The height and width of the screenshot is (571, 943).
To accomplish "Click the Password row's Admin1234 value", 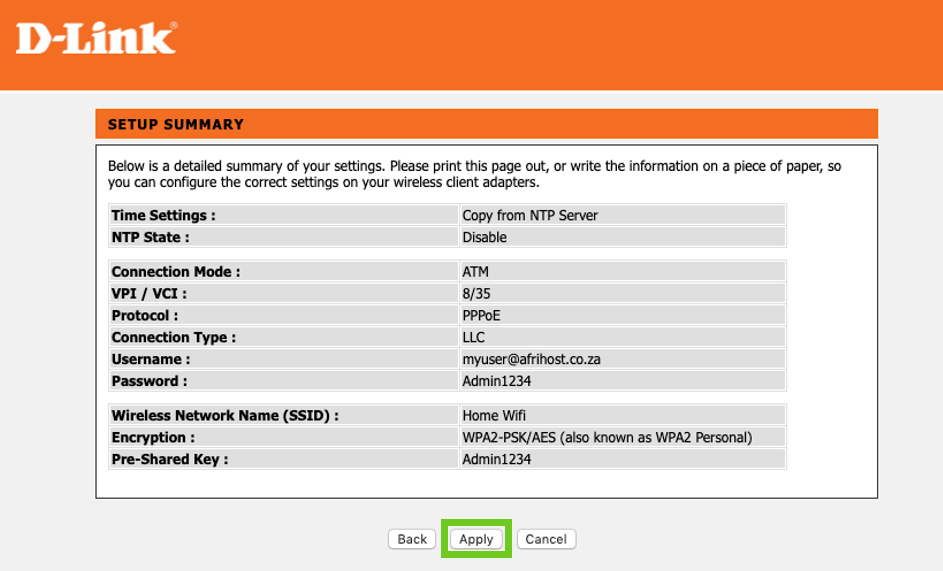I will tap(496, 381).
